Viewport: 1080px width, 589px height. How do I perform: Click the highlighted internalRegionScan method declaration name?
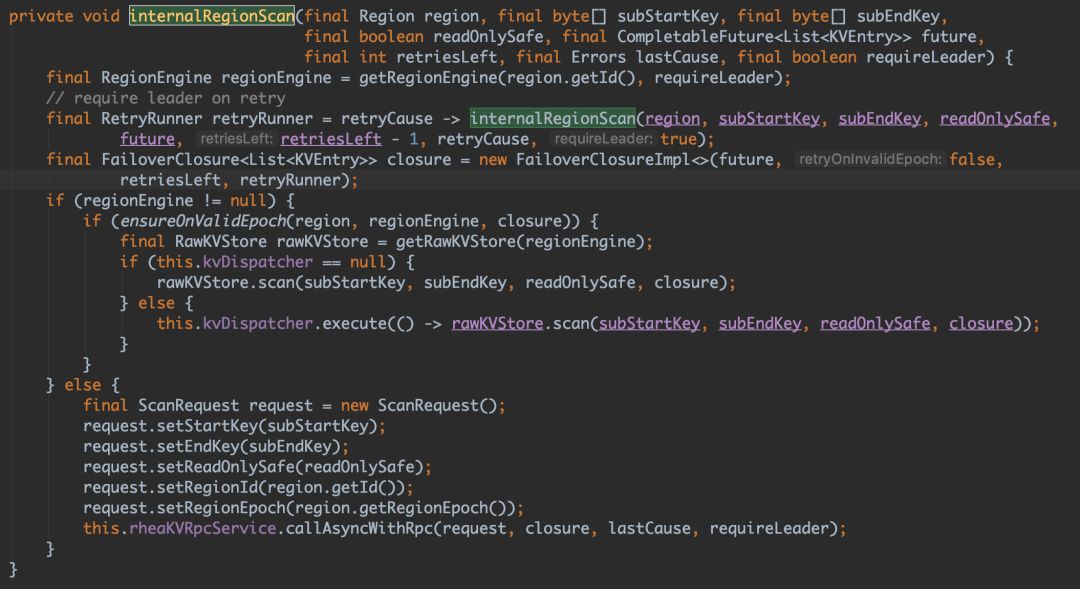point(211,16)
